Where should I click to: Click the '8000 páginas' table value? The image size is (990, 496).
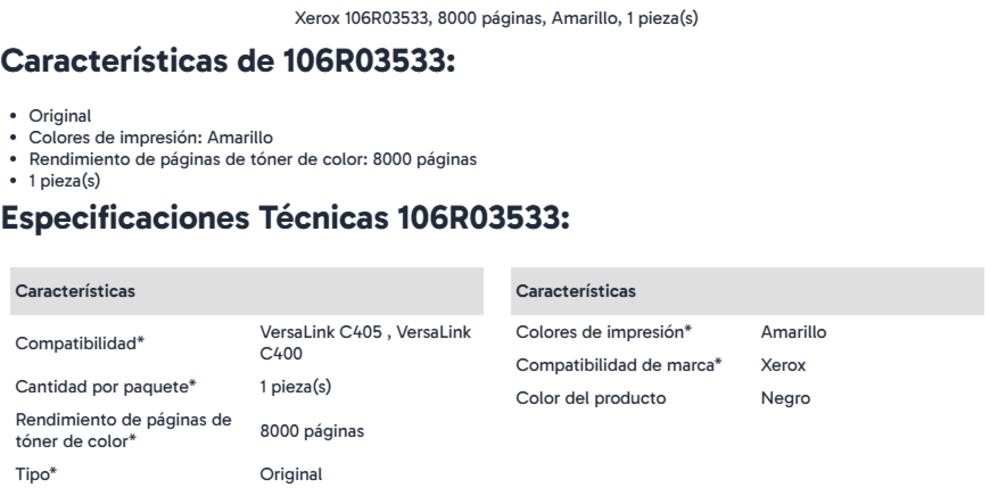coord(311,431)
